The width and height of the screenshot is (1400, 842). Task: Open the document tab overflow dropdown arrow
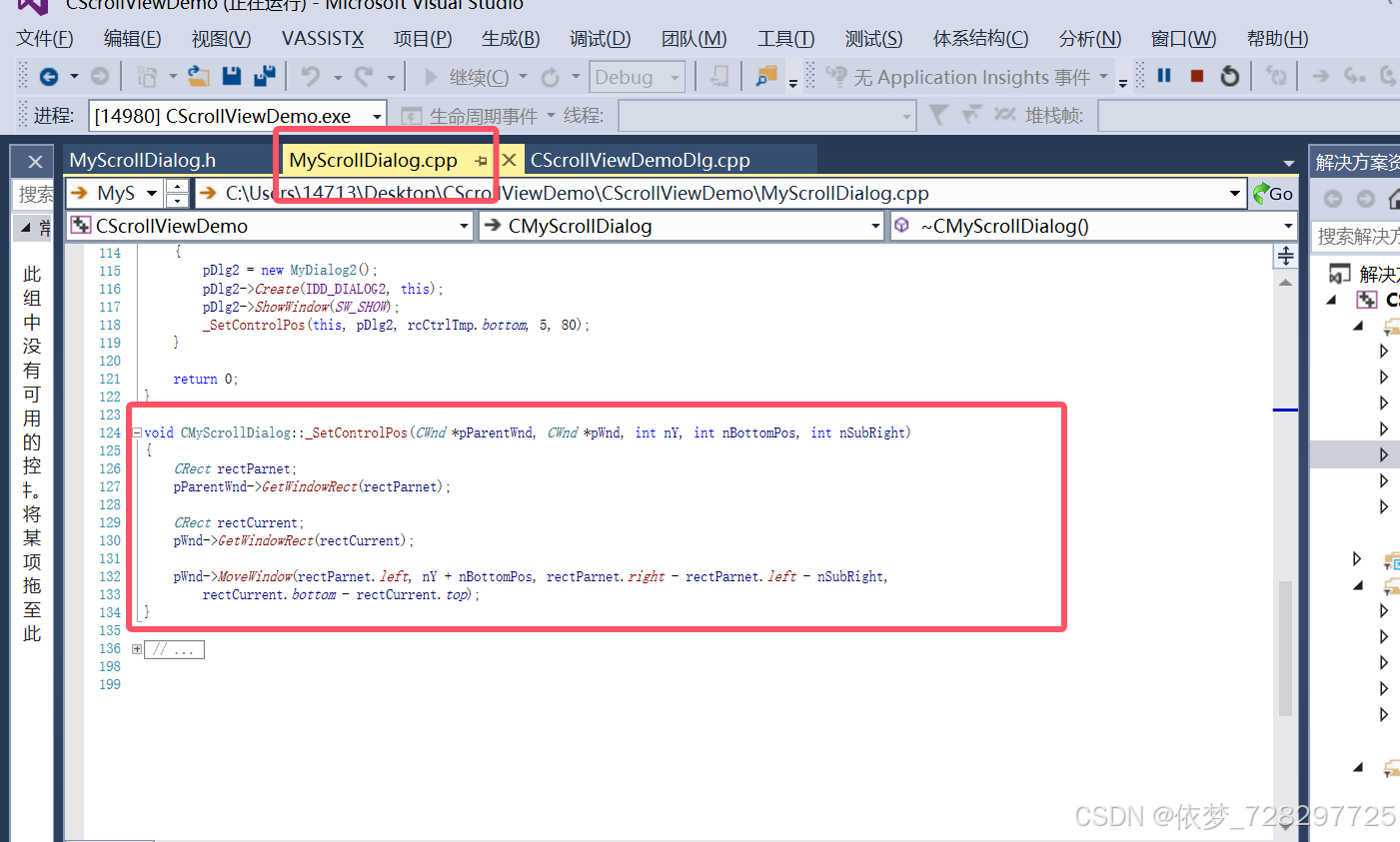1288,163
